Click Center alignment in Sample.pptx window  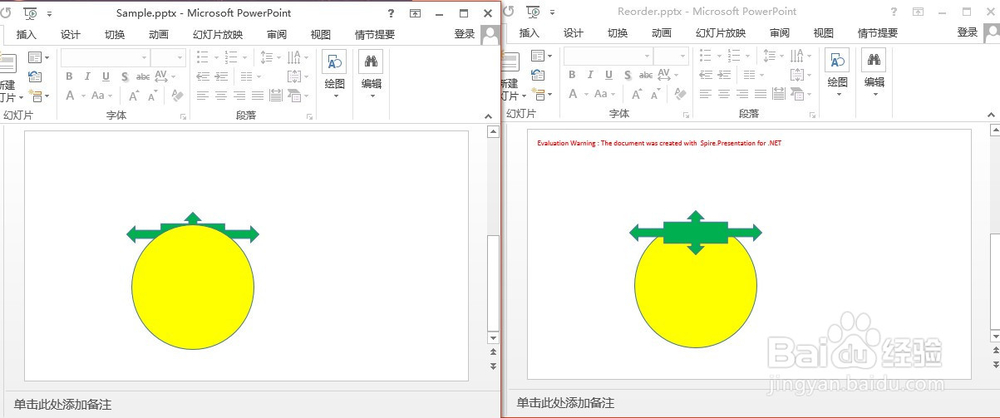(221, 96)
